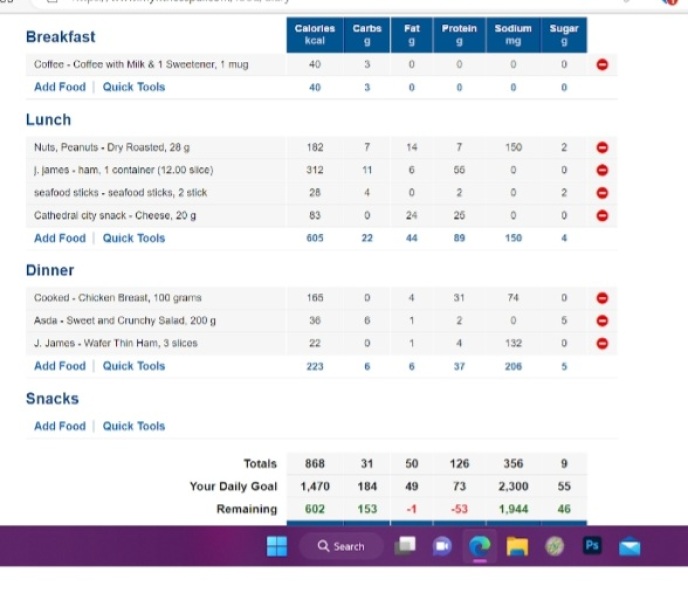Open the Mail app in the taskbar
The image size is (688, 600).
(x=629, y=547)
